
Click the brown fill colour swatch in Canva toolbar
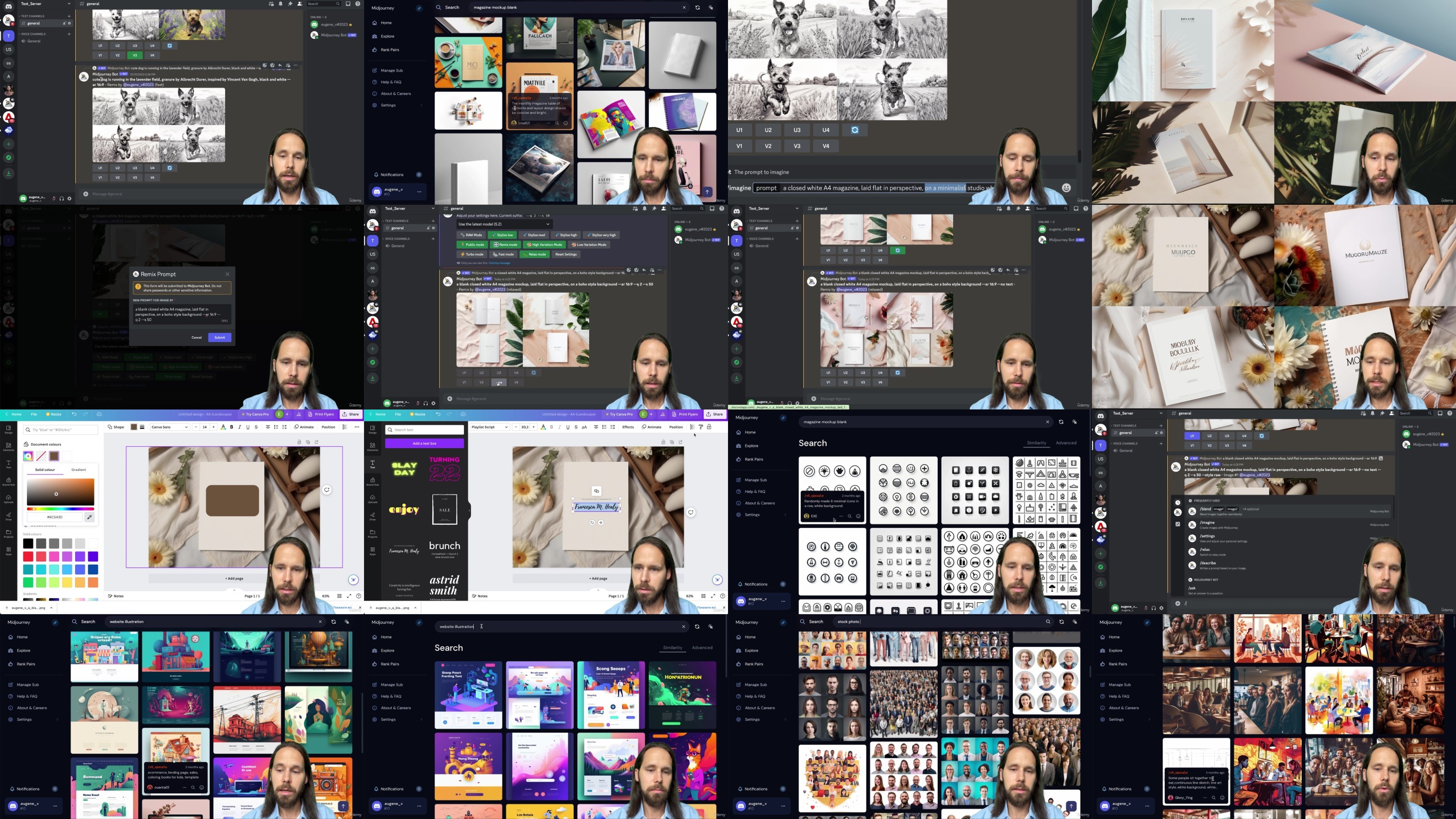[x=134, y=427]
